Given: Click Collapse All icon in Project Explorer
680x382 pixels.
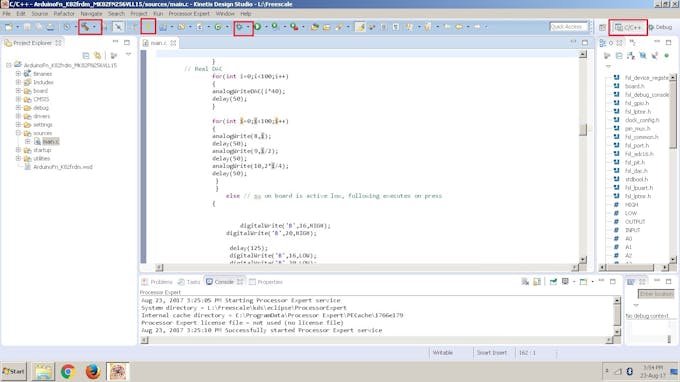Looking at the screenshot, I should (x=86, y=56).
